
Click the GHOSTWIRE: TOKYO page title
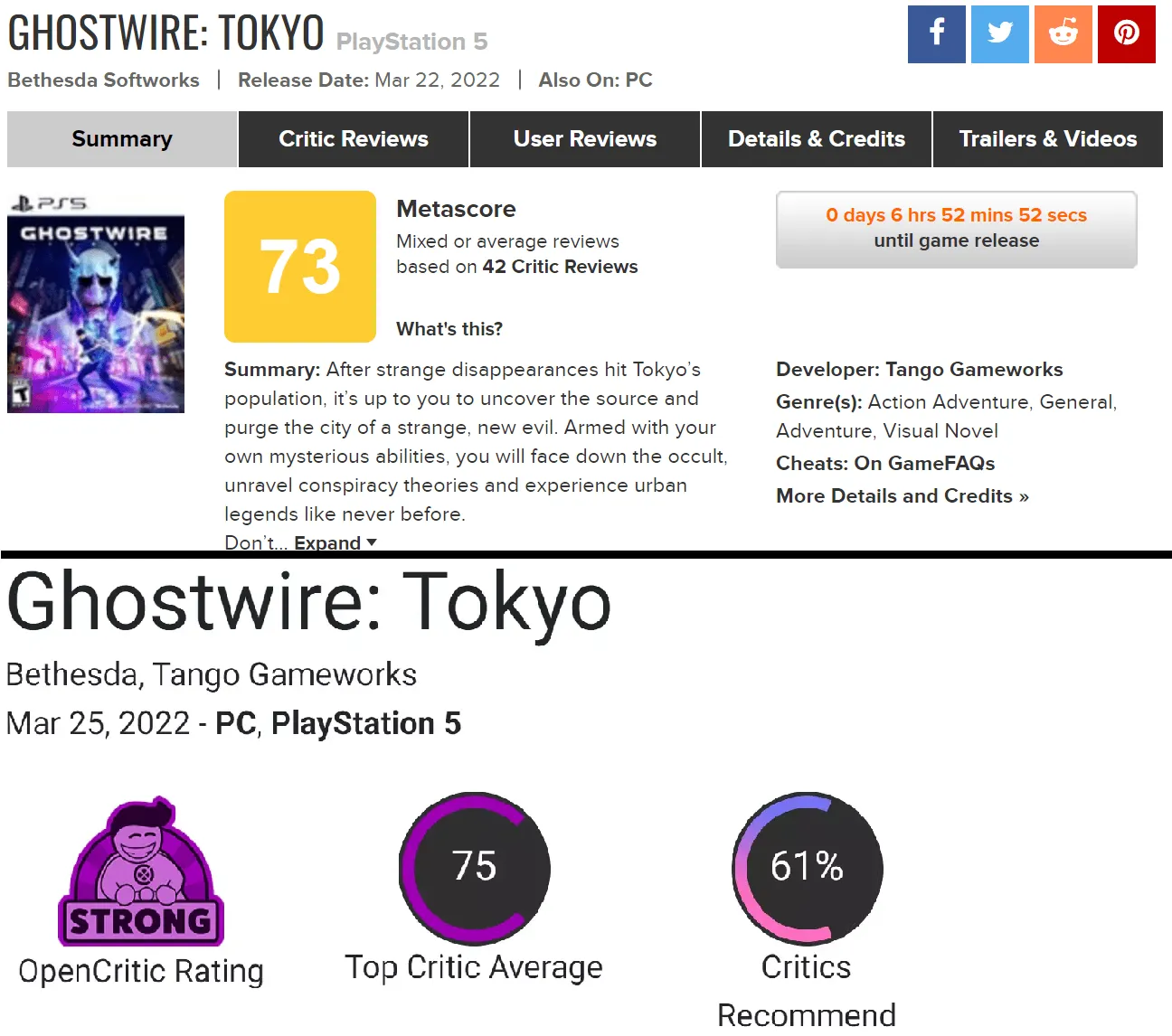[x=165, y=33]
